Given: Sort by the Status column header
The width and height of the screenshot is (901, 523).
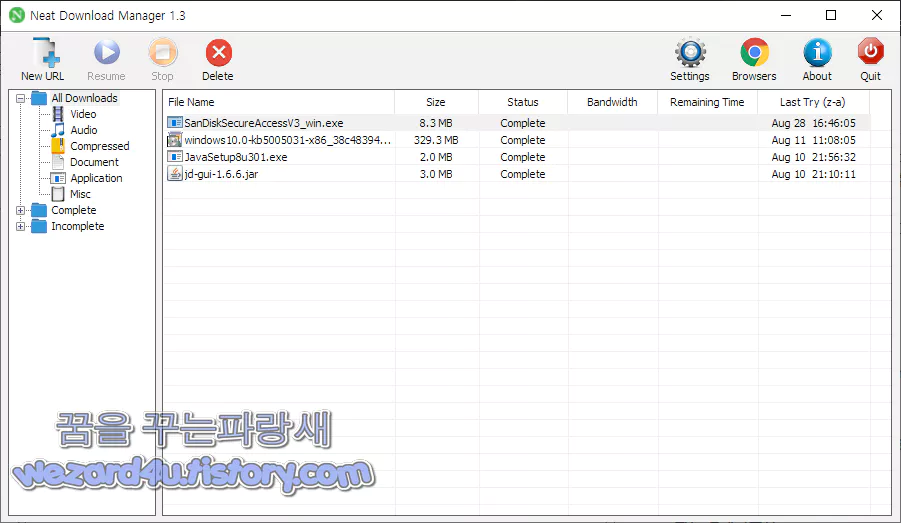Looking at the screenshot, I should pos(523,102).
